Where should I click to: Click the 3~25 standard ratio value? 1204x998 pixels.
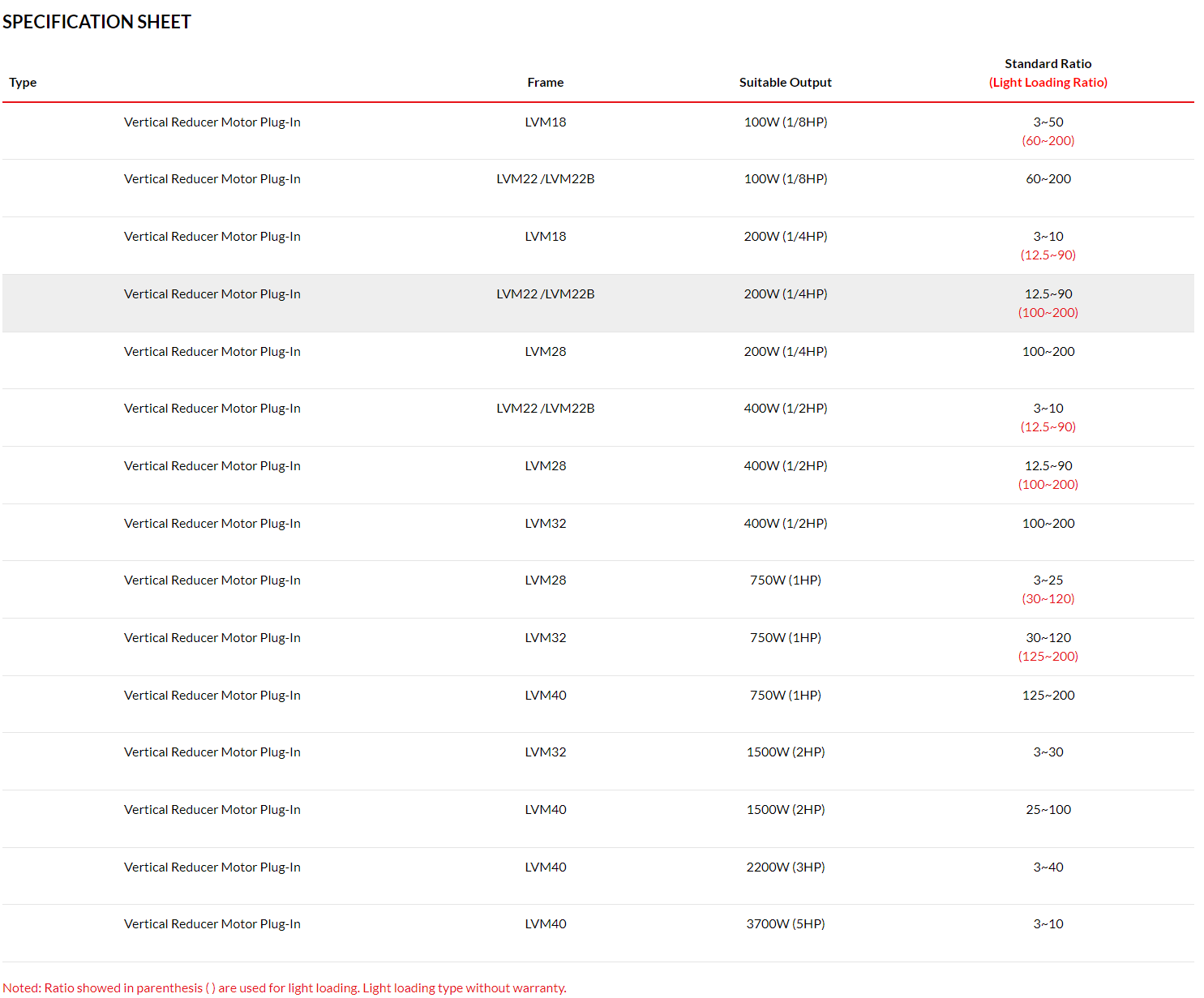tap(1048, 580)
